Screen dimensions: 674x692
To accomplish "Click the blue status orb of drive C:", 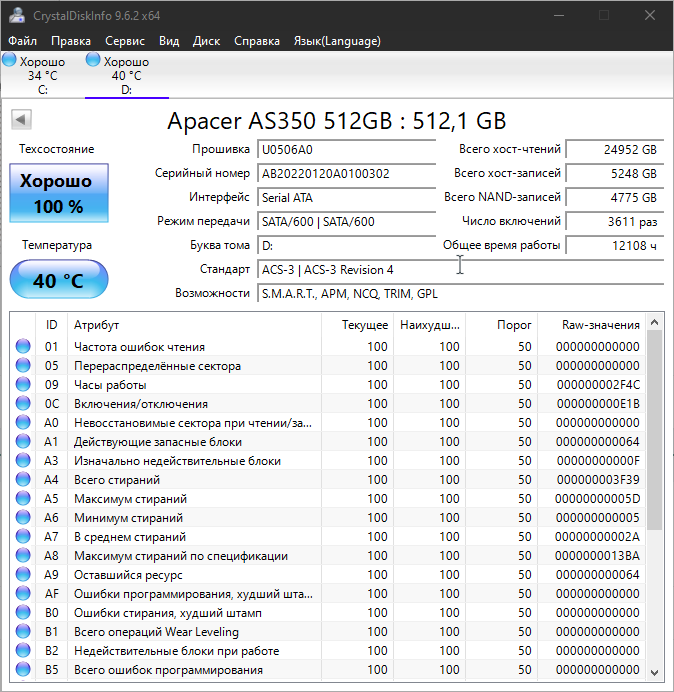I will (10, 61).
